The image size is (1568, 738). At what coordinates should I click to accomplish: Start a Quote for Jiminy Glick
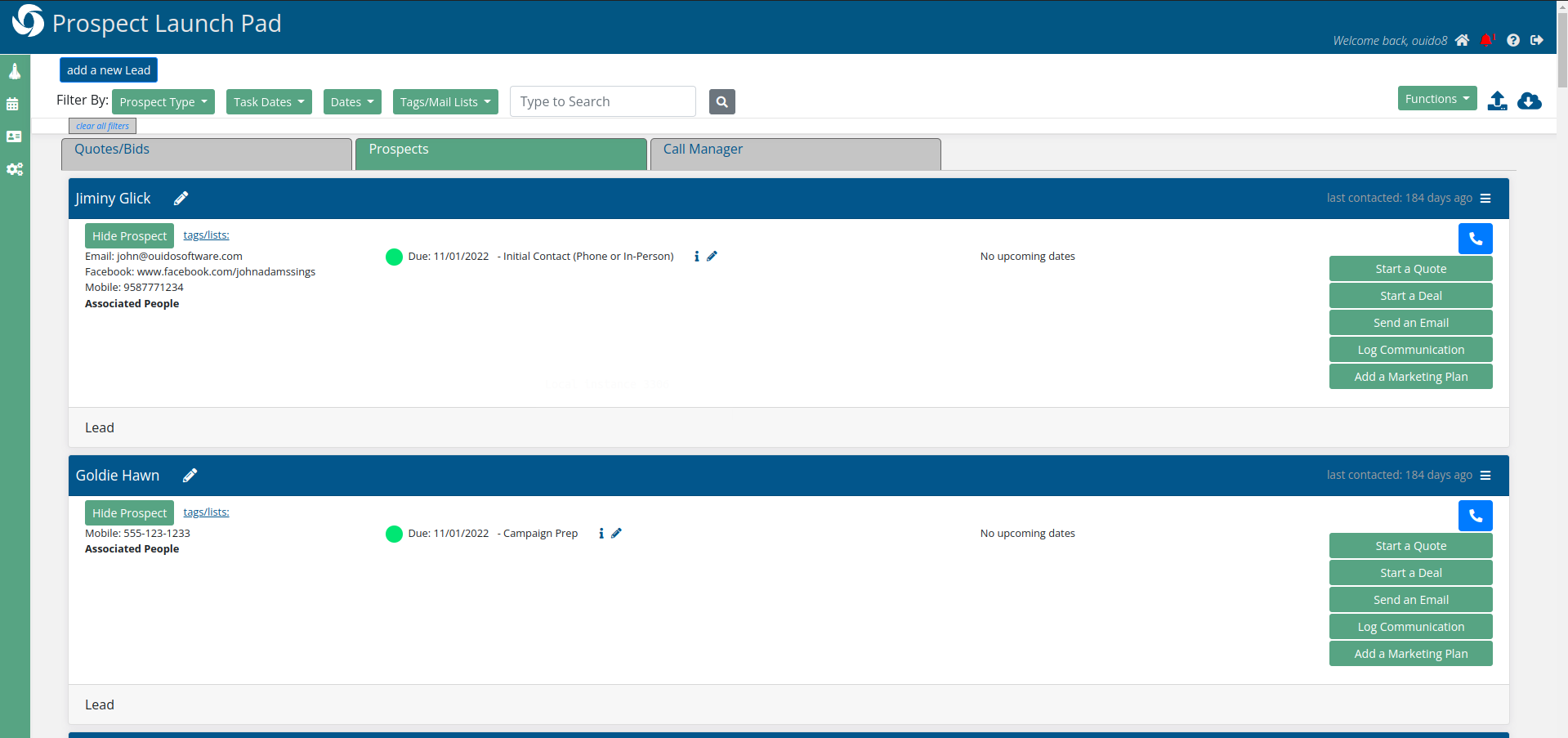(1410, 269)
